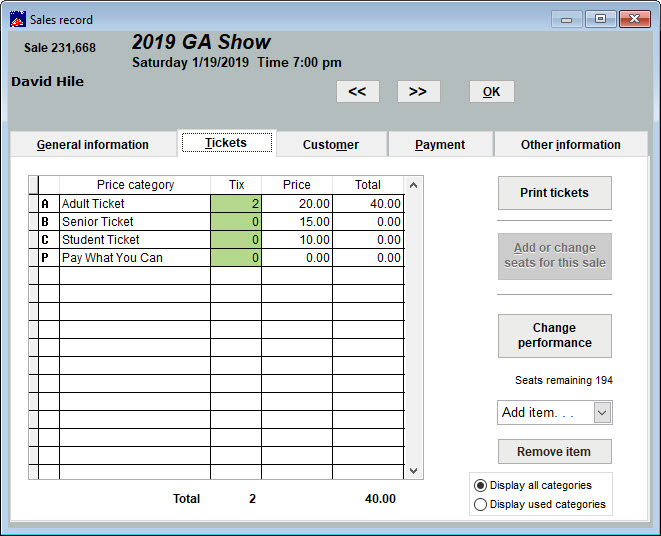Select the Student Ticket category name
Image resolution: width=661 pixels, height=536 pixels.
click(x=135, y=240)
